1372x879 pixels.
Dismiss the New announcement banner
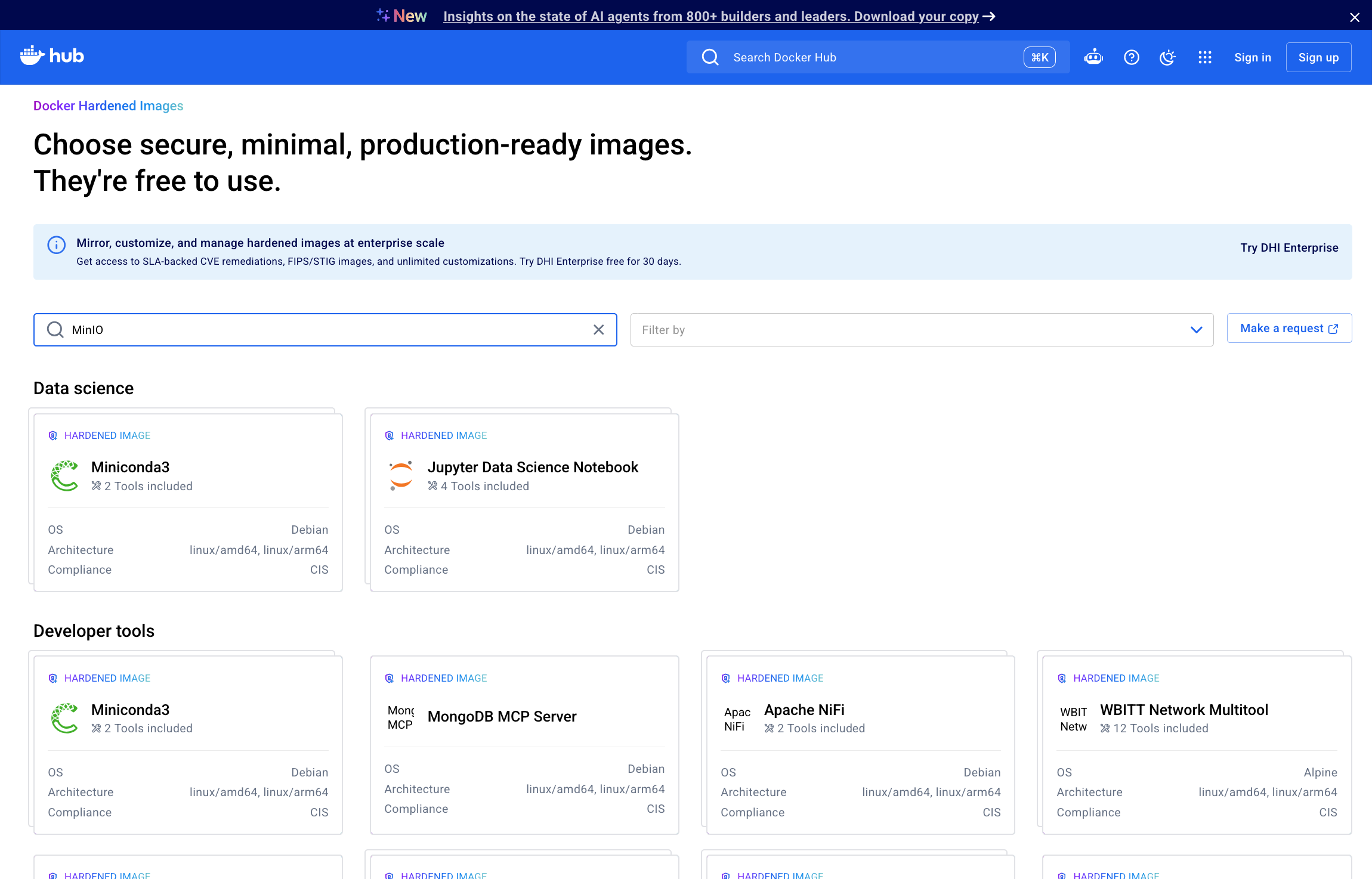pyautogui.click(x=1355, y=17)
